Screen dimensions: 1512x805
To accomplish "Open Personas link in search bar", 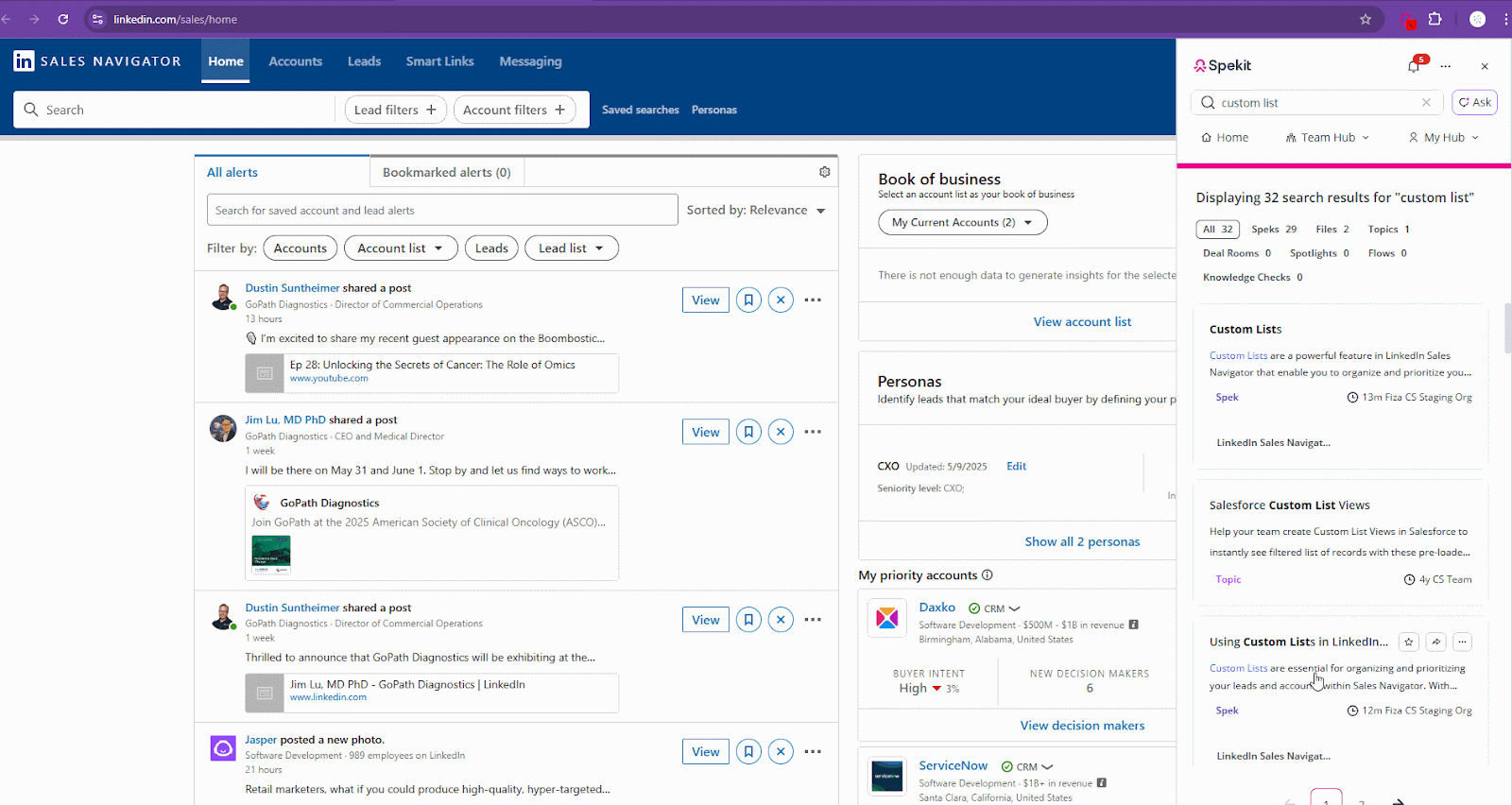I will click(714, 110).
